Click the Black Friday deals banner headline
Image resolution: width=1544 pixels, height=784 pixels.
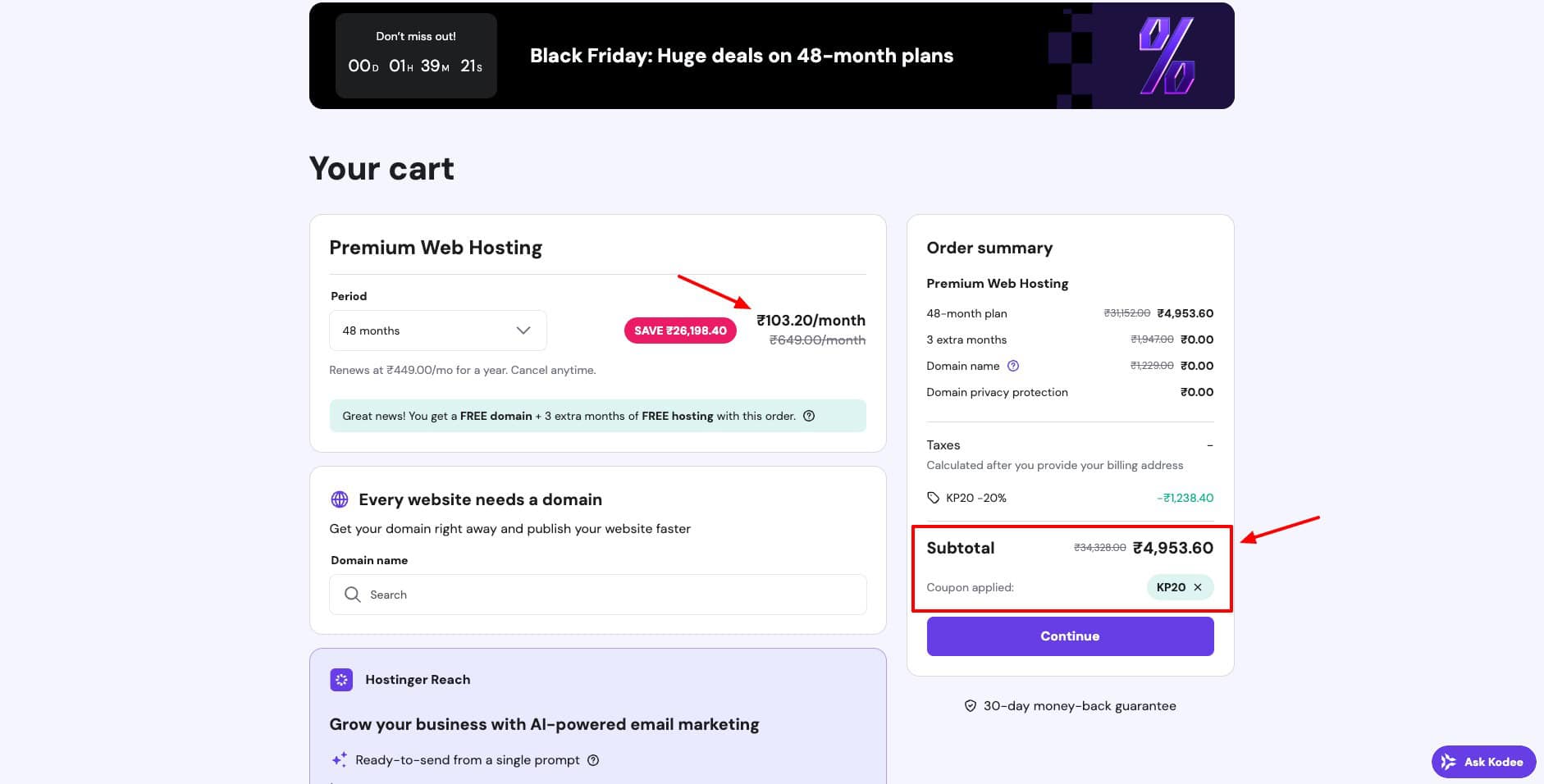click(x=741, y=56)
